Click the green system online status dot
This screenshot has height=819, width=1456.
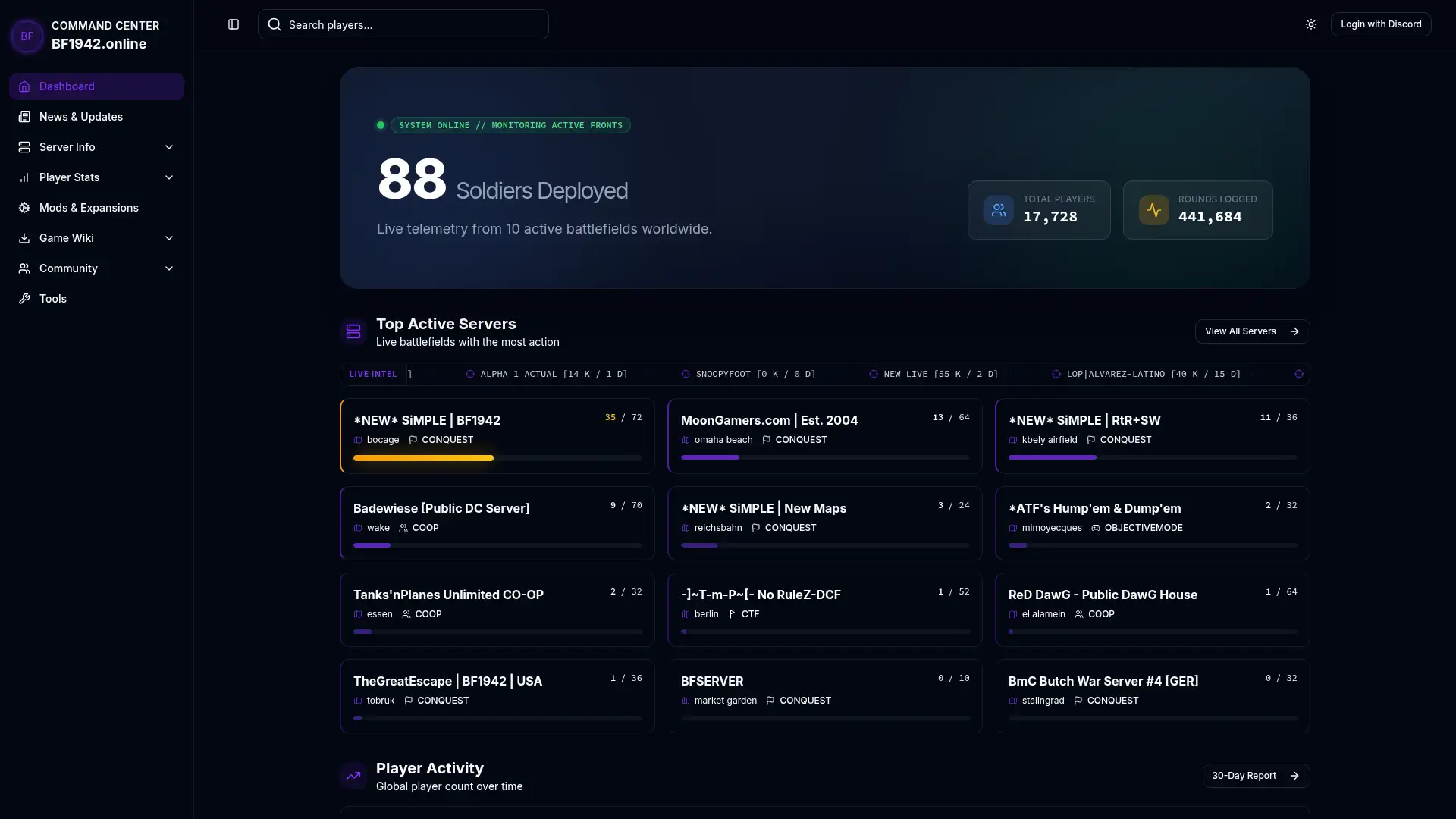click(381, 125)
